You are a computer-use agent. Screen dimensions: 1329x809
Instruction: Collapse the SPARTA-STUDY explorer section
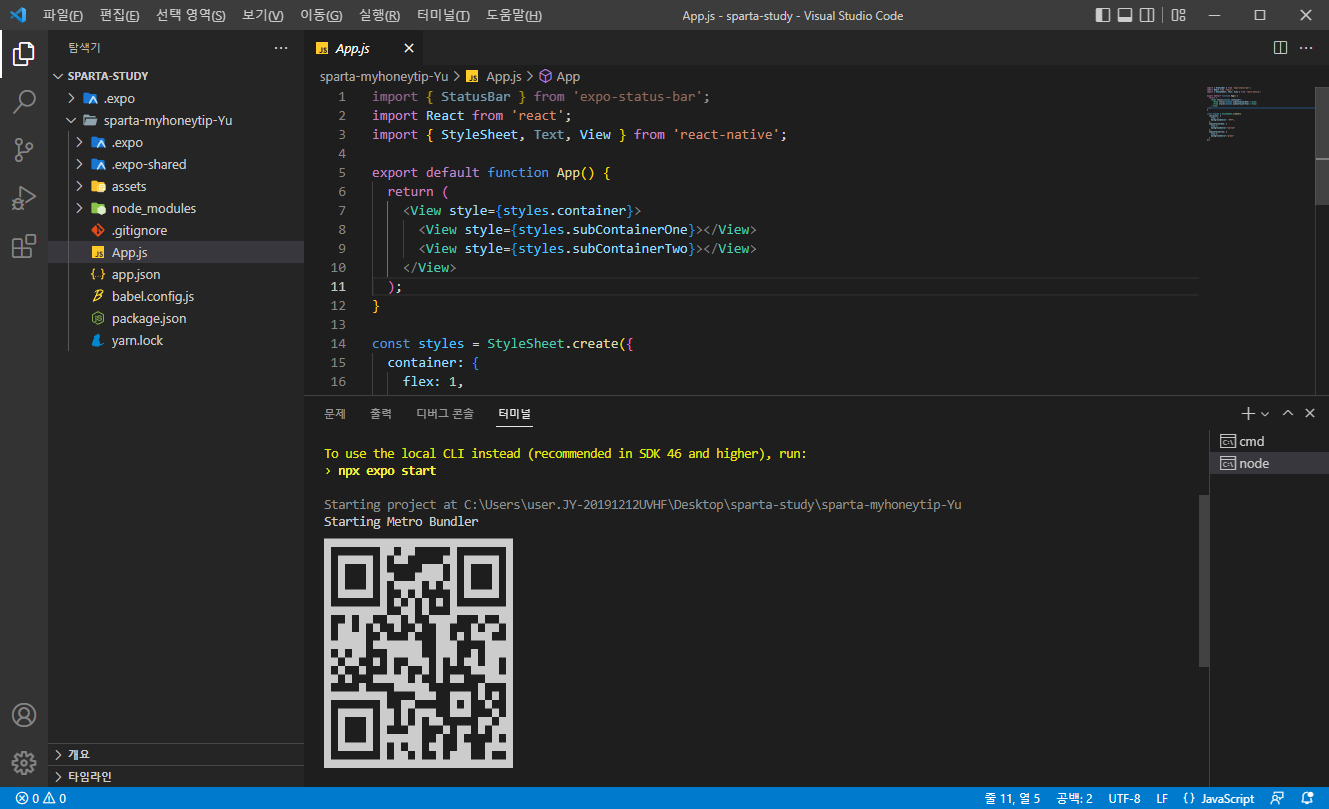(x=176, y=76)
